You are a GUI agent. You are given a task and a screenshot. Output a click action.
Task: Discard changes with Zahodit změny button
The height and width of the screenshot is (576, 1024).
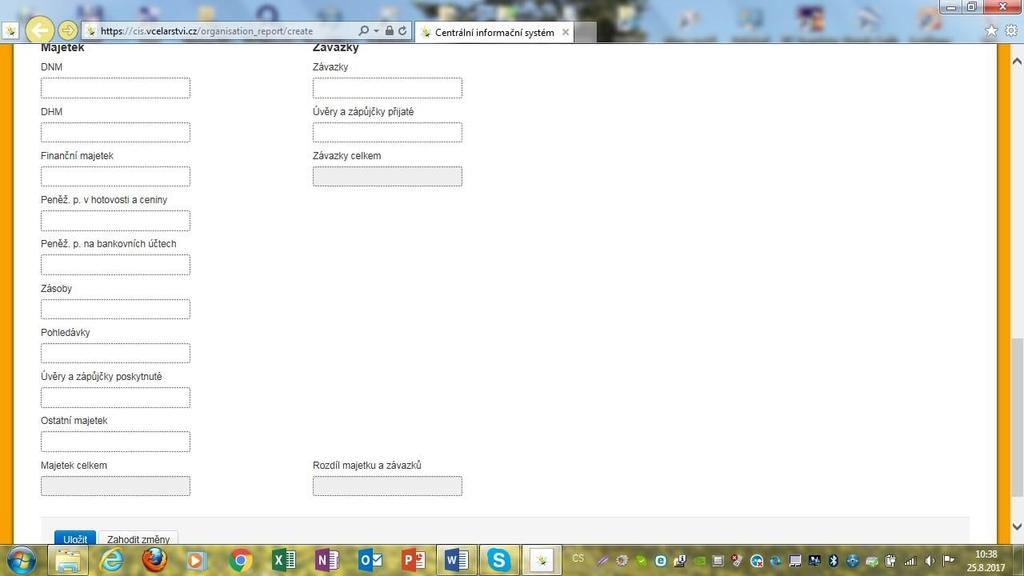(x=138, y=538)
